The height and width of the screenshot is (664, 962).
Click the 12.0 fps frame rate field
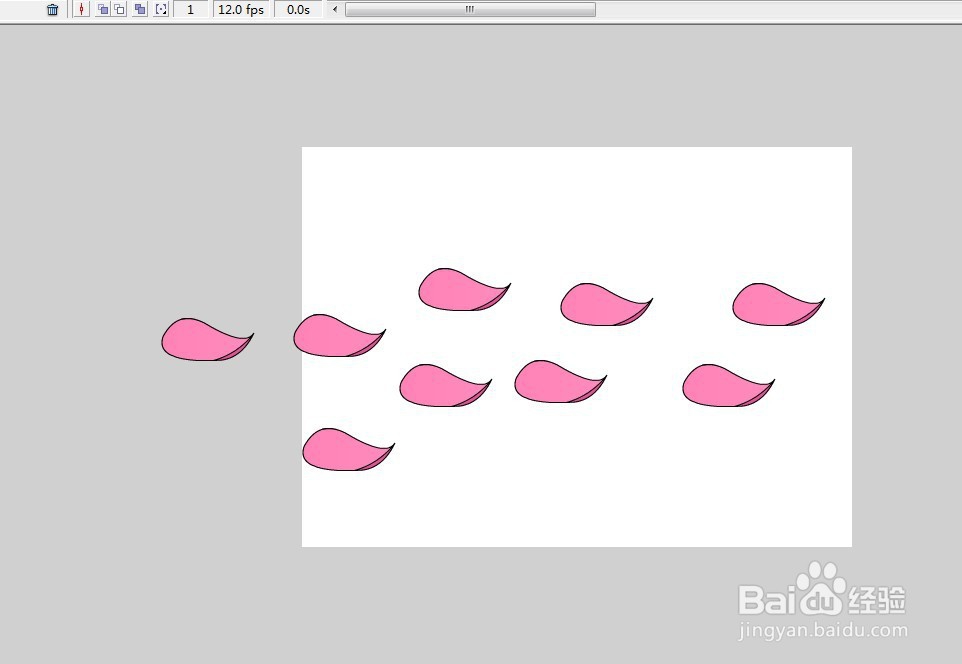pyautogui.click(x=240, y=9)
